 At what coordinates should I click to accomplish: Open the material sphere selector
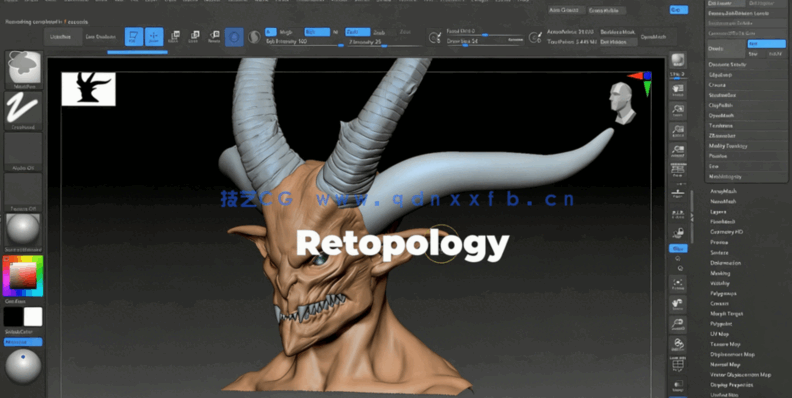coord(23,232)
